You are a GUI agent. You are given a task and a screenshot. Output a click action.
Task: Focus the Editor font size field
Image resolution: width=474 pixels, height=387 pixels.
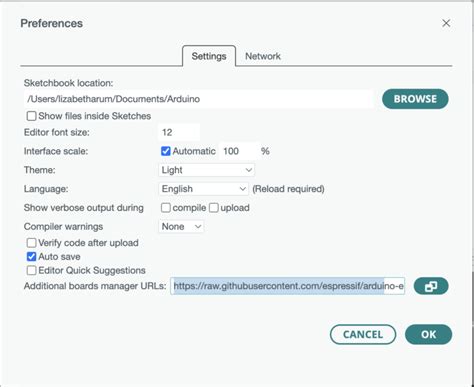pyautogui.click(x=179, y=132)
